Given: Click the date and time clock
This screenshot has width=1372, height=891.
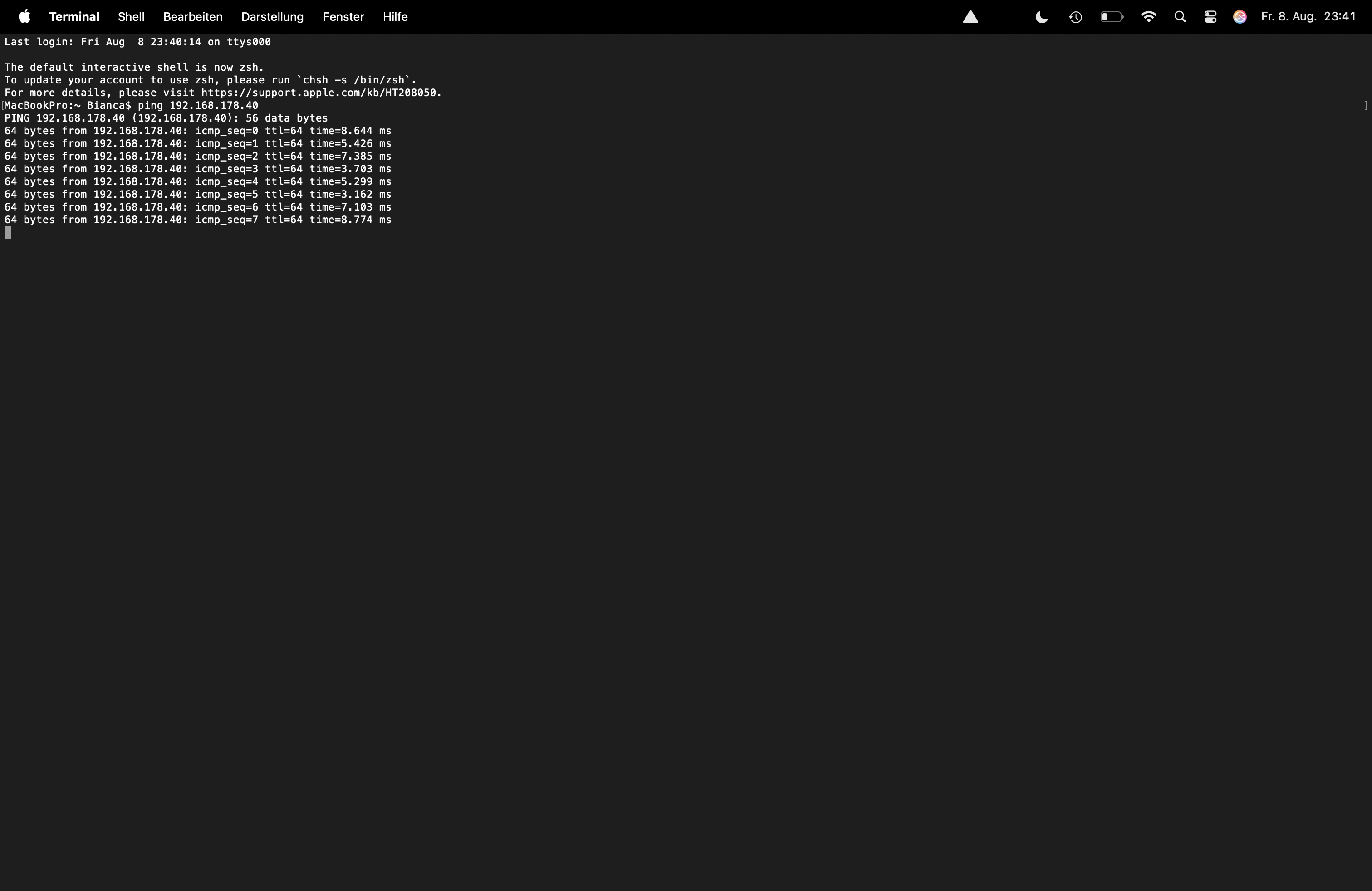Looking at the screenshot, I should point(1308,17).
